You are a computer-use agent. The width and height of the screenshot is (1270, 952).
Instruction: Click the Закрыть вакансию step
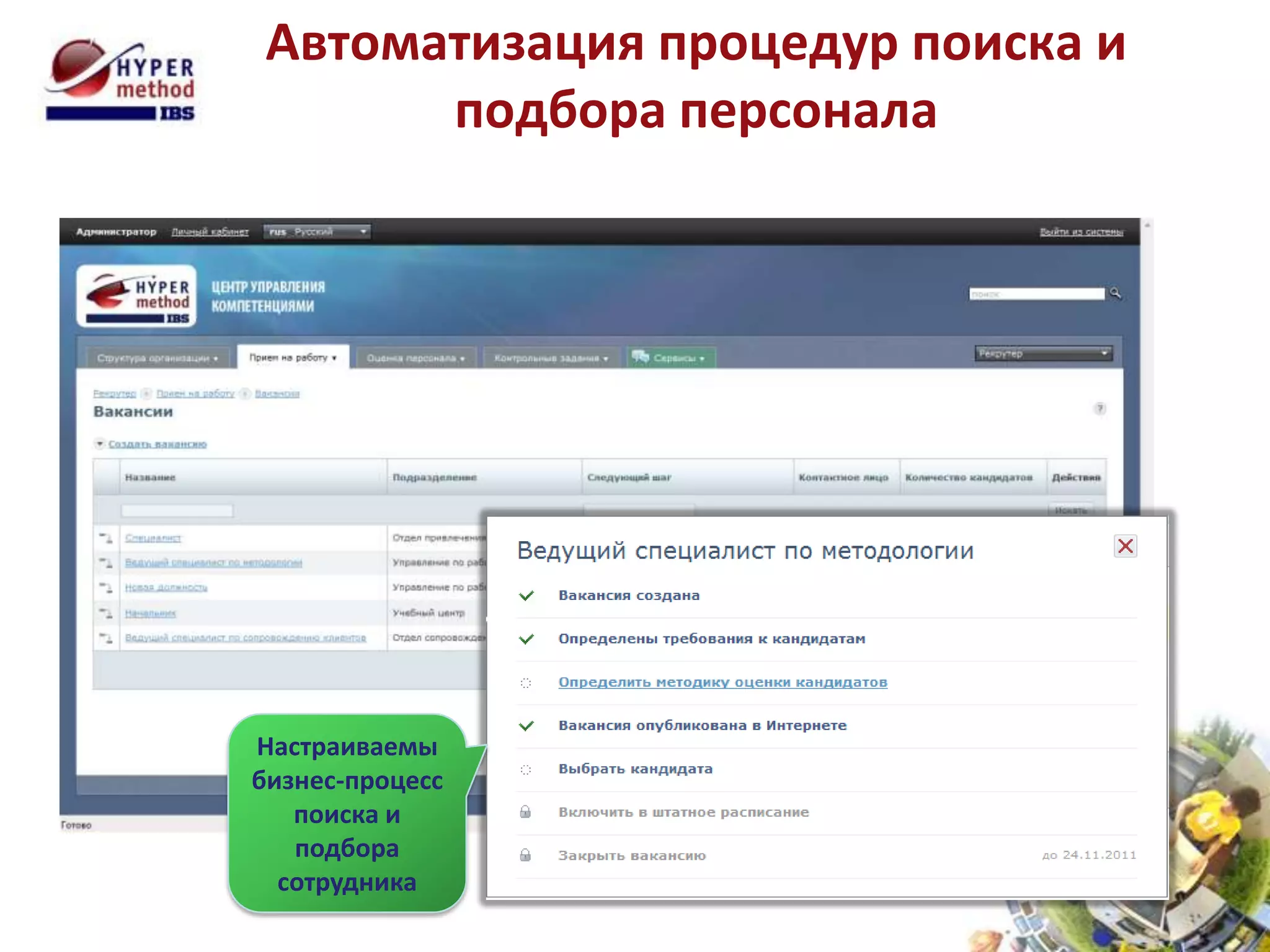(x=632, y=856)
